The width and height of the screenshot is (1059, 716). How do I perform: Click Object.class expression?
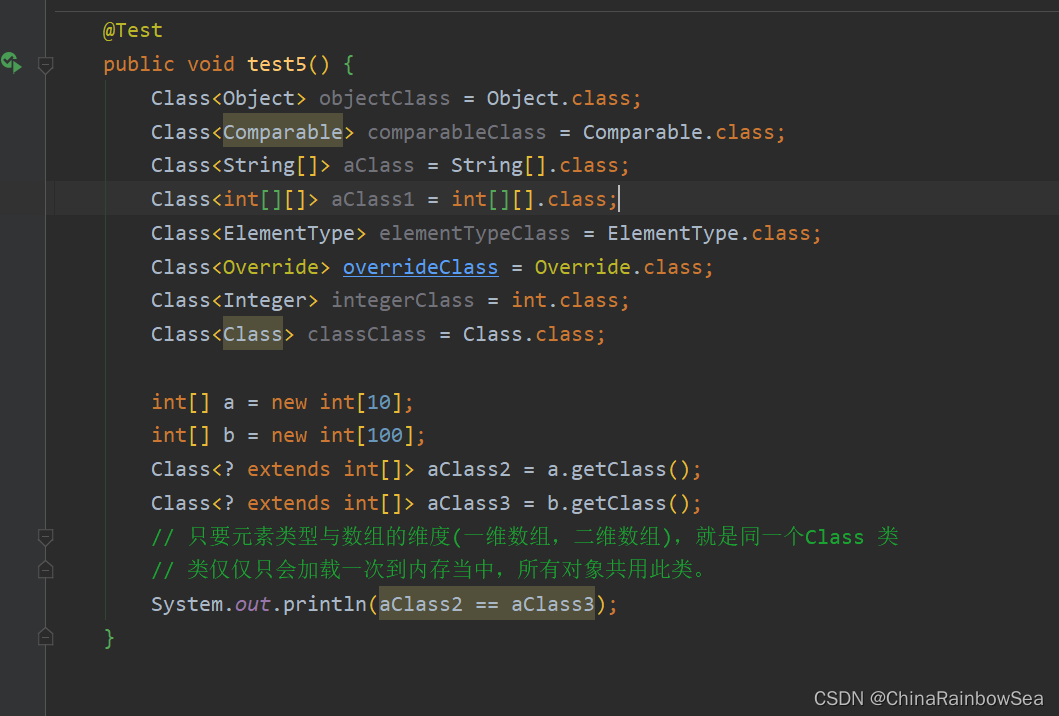tap(559, 99)
